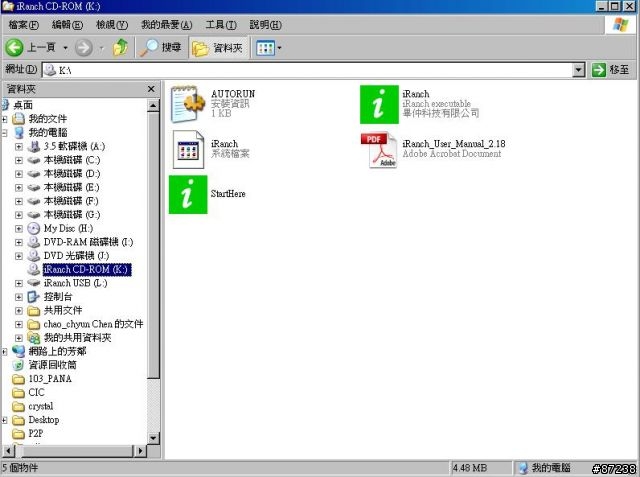Click the grayed Forward arrow button
The image size is (640, 477).
(x=84, y=48)
